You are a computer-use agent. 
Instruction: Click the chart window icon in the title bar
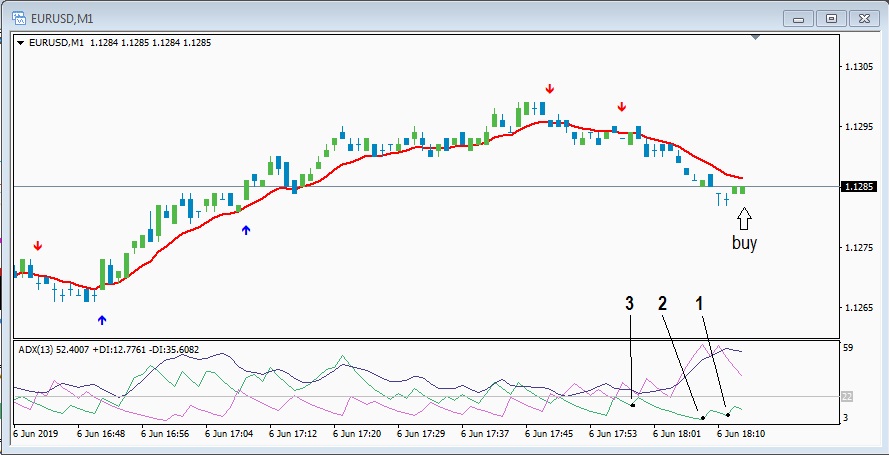(x=19, y=18)
